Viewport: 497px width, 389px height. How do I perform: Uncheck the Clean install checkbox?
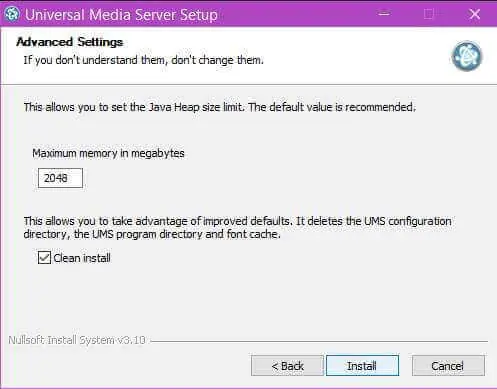point(44,258)
